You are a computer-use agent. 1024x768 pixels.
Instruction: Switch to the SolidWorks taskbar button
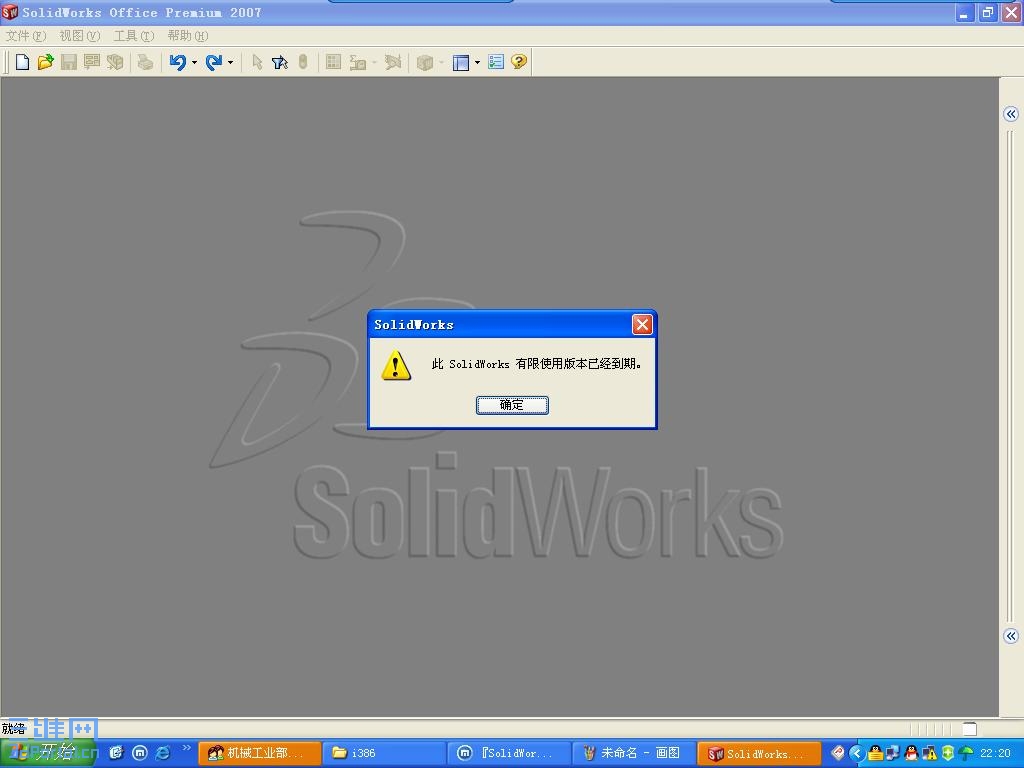pyautogui.click(x=759, y=753)
